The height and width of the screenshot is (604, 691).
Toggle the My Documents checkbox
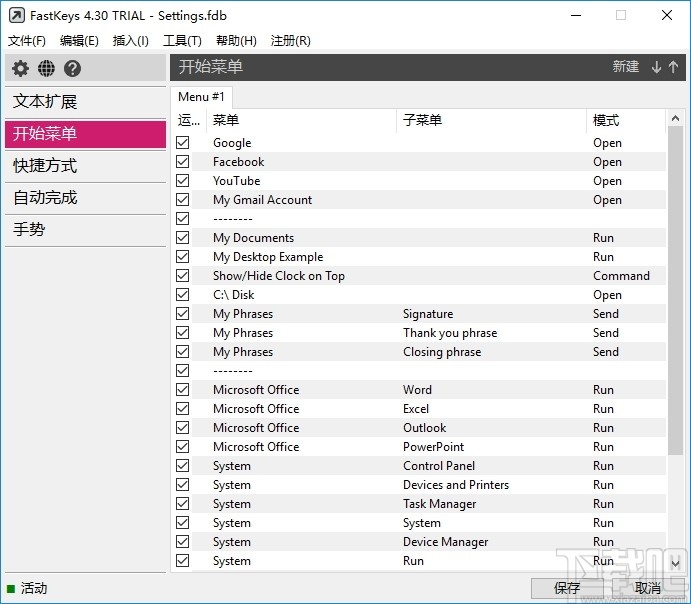[182, 237]
